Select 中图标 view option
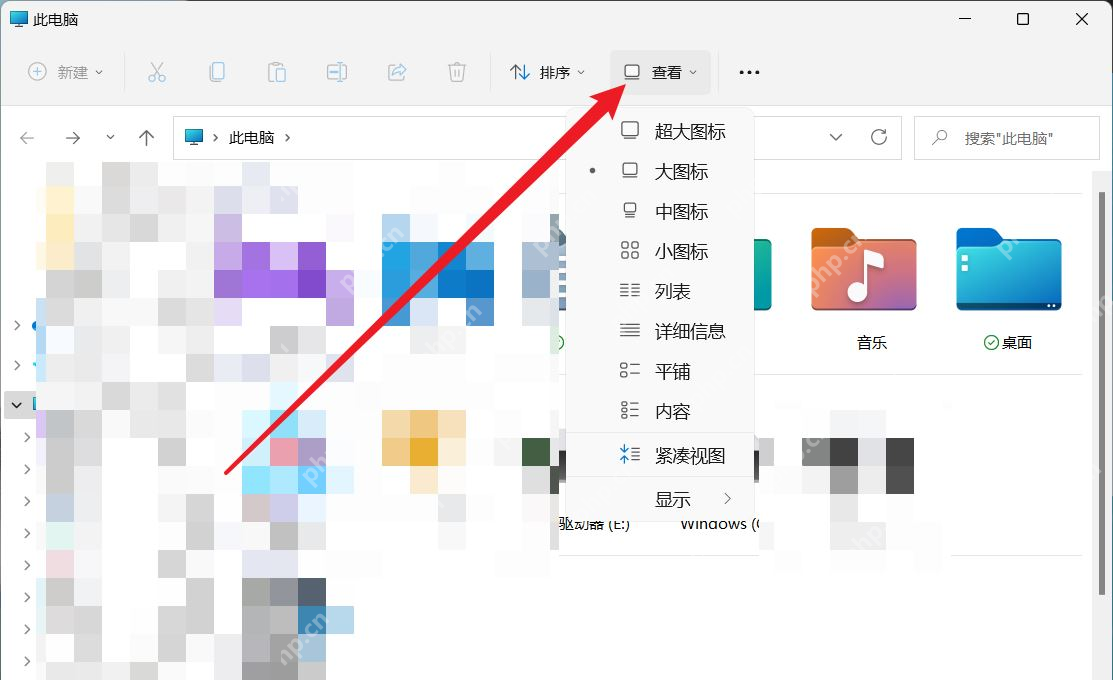 tap(659, 211)
